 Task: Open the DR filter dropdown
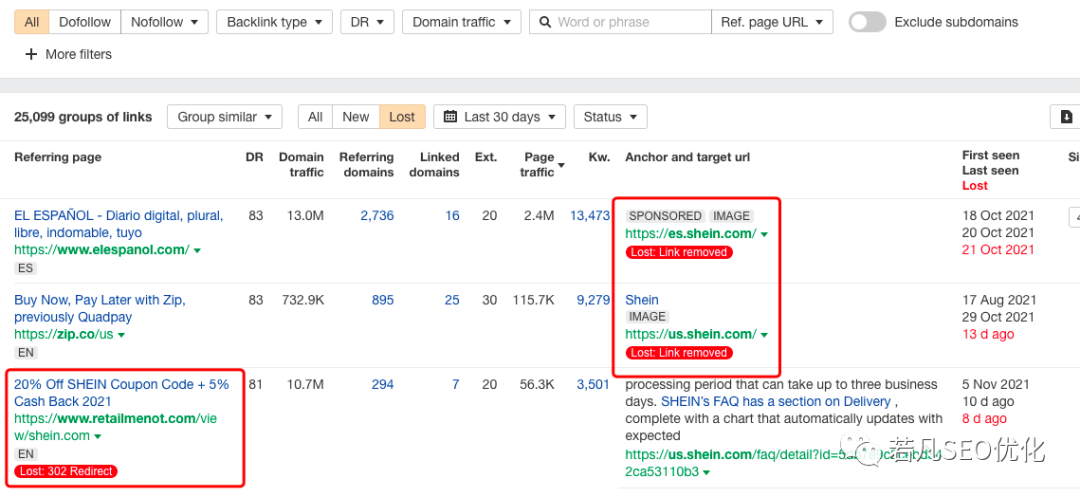pos(367,22)
